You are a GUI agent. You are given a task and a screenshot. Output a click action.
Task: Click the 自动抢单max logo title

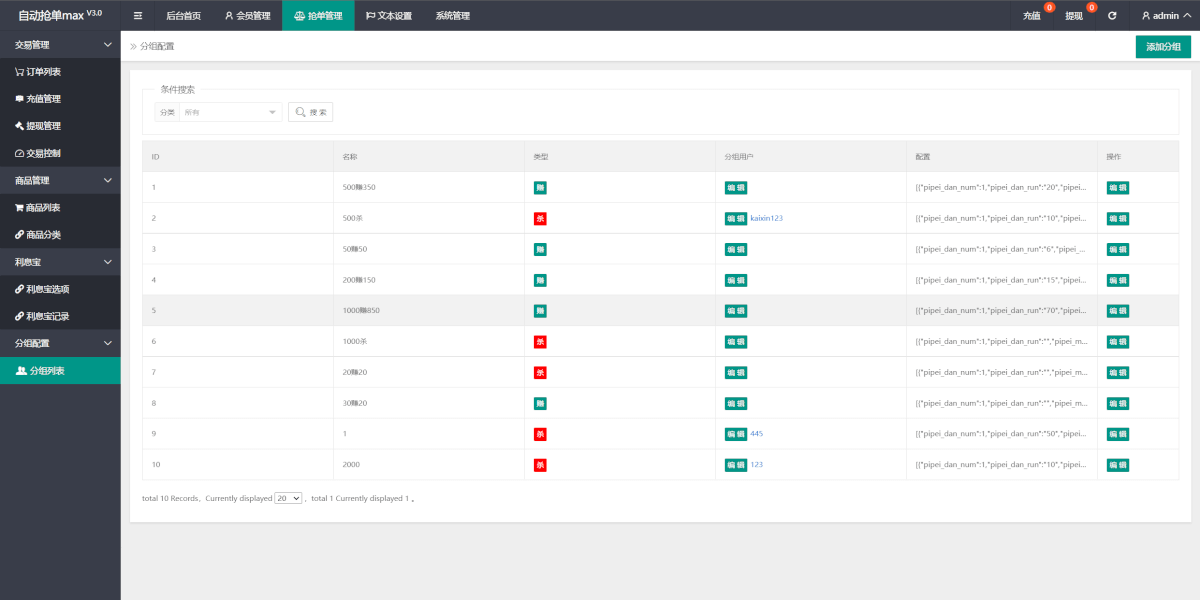pyautogui.click(x=60, y=15)
